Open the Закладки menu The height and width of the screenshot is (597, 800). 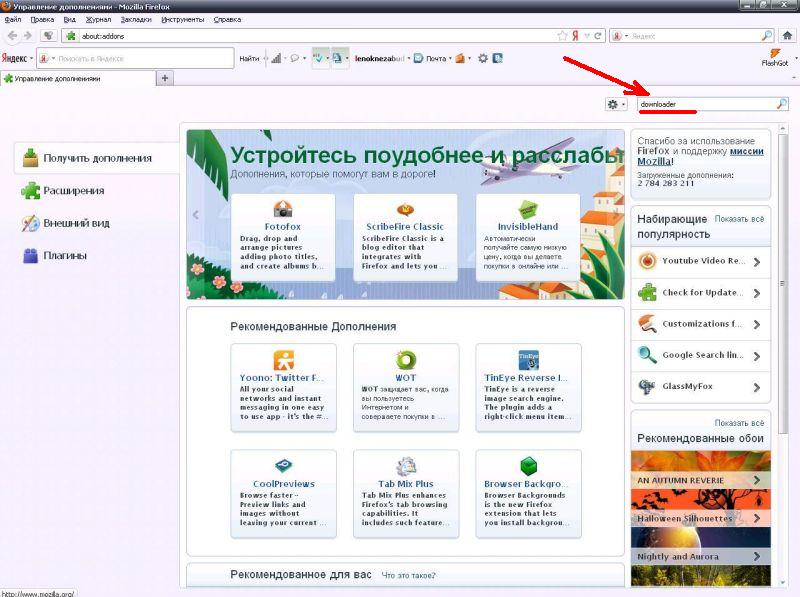(136, 19)
